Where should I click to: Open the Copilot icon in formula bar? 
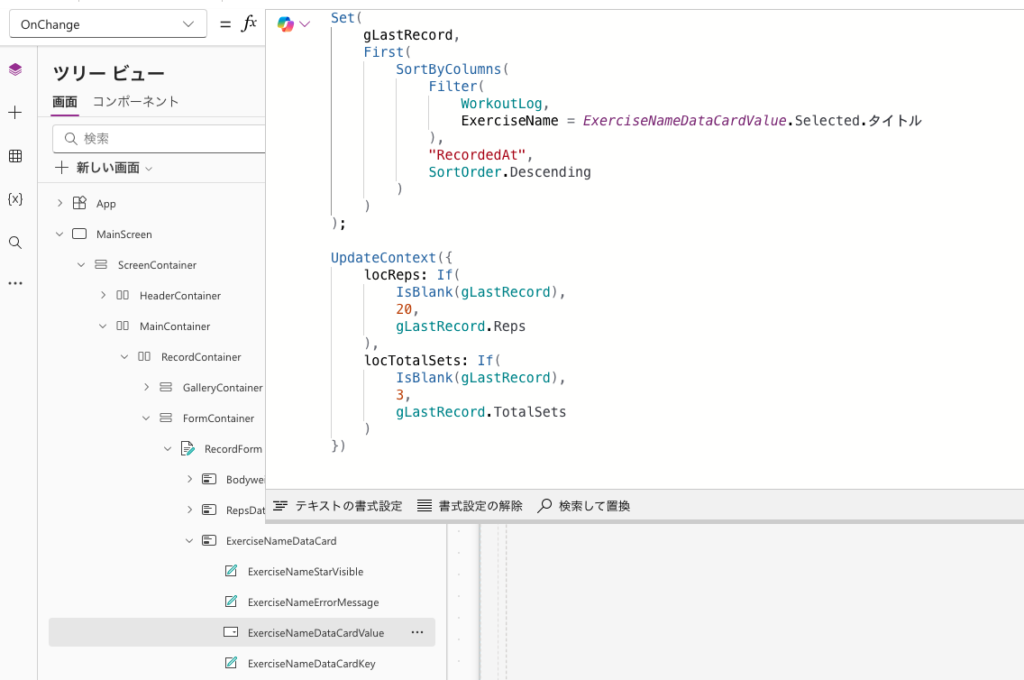[285, 24]
